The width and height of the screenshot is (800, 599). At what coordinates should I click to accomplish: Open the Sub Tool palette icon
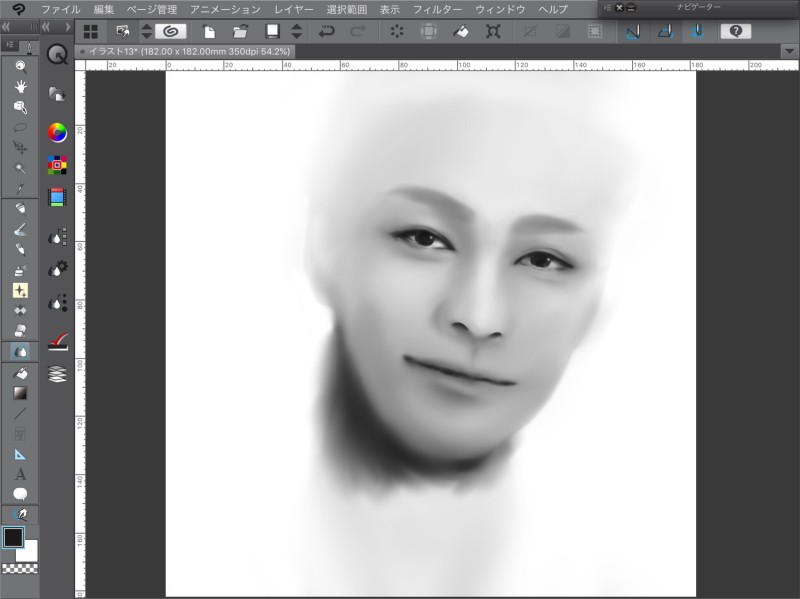click(x=57, y=237)
